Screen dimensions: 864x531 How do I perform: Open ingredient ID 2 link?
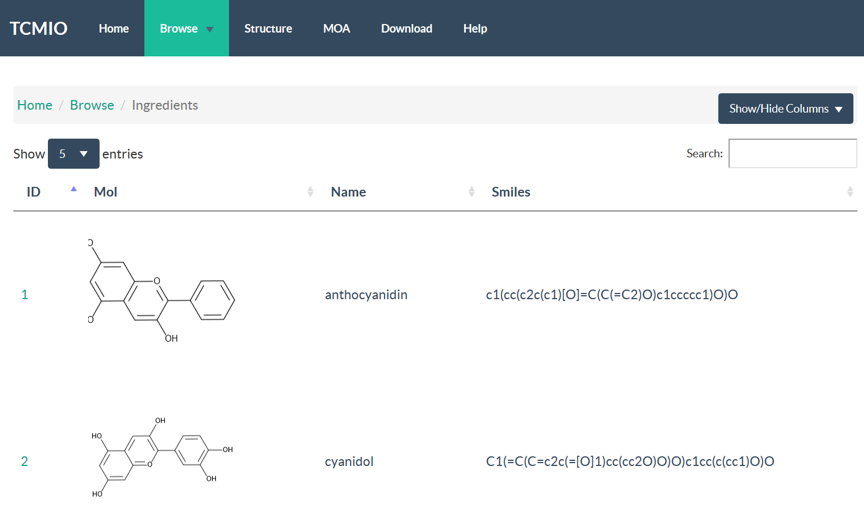tap(24, 461)
